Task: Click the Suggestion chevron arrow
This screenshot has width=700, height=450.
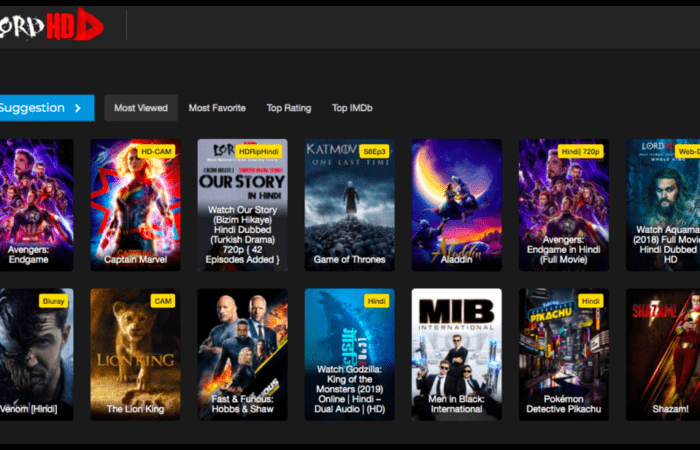Action: [78, 108]
